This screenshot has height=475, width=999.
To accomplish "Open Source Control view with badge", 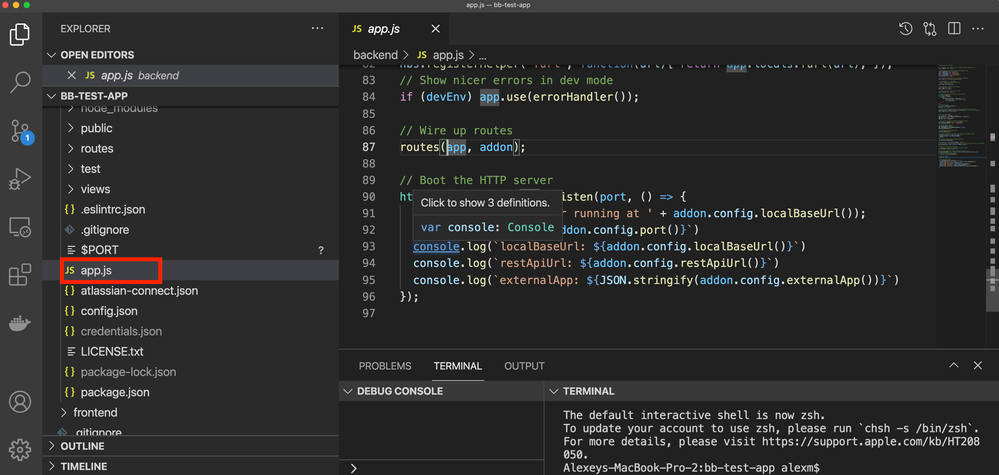I will coord(20,131).
